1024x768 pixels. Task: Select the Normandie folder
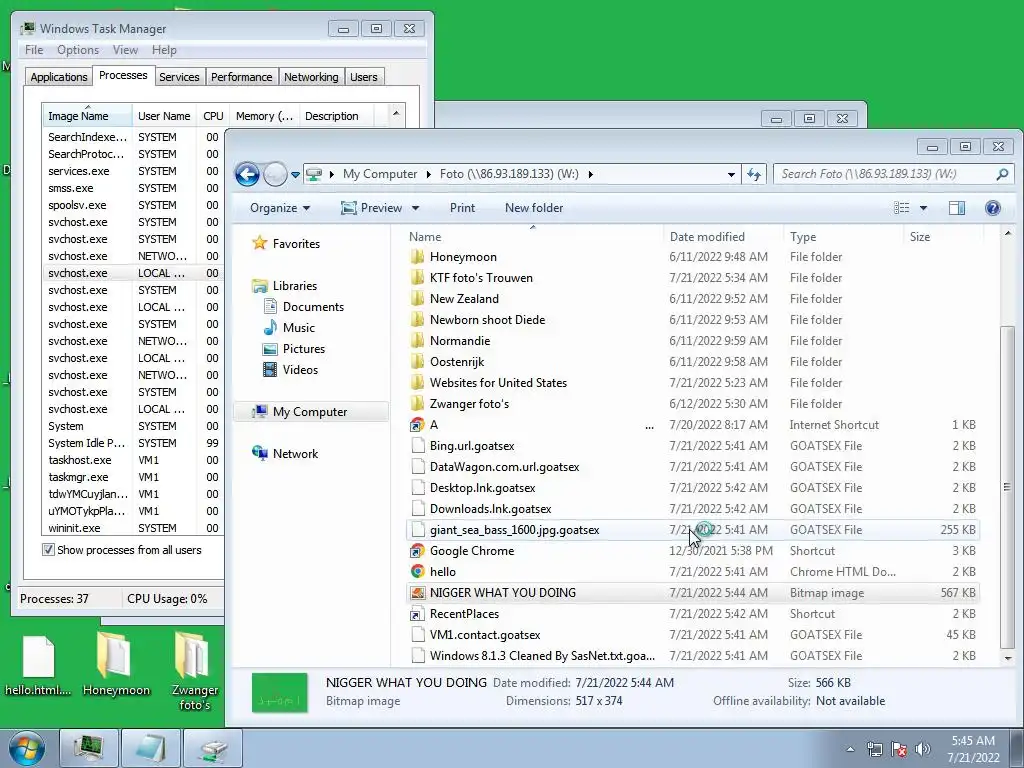(460, 340)
